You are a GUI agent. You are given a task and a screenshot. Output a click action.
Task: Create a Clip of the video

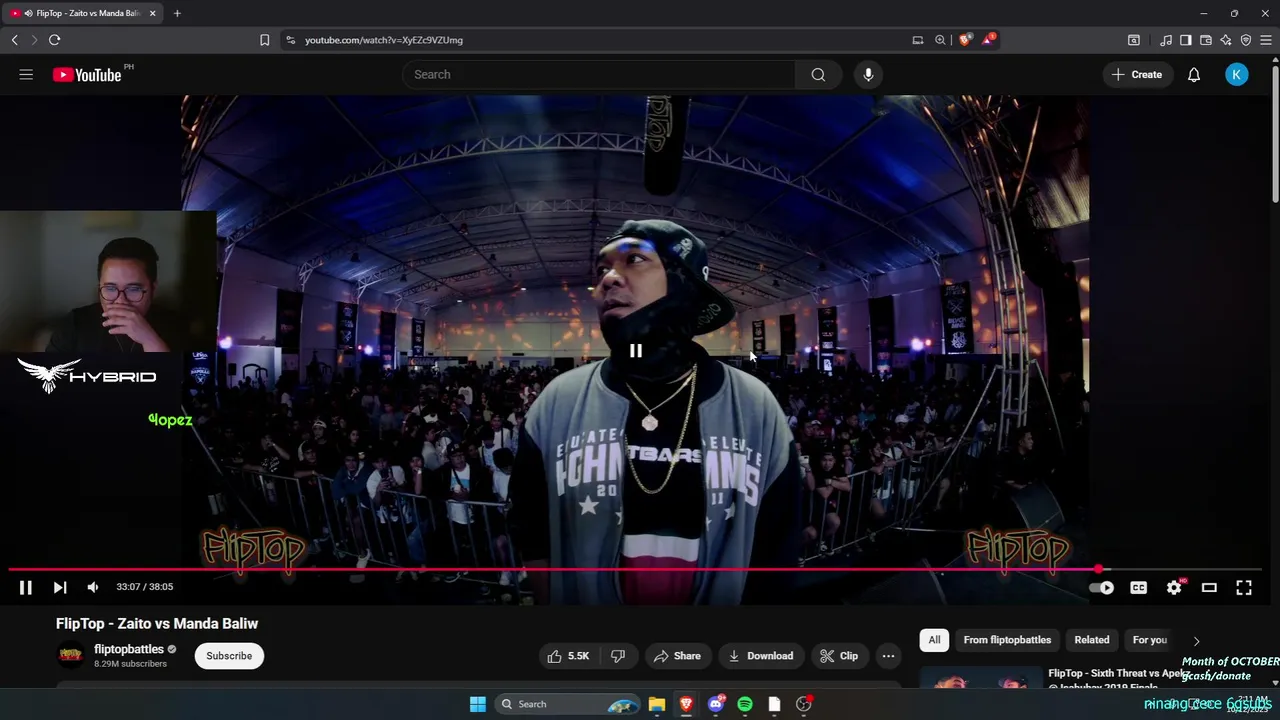click(839, 656)
